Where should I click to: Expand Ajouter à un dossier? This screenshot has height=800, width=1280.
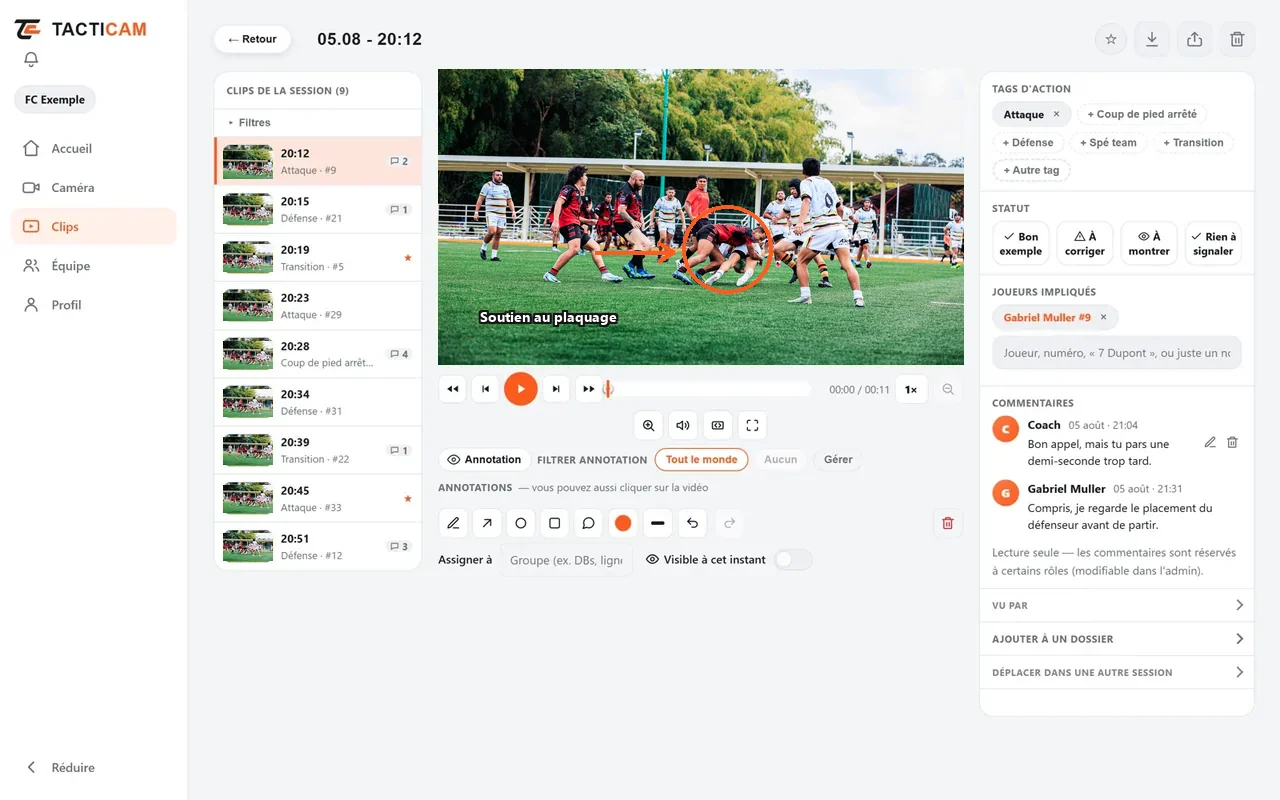click(x=1117, y=639)
